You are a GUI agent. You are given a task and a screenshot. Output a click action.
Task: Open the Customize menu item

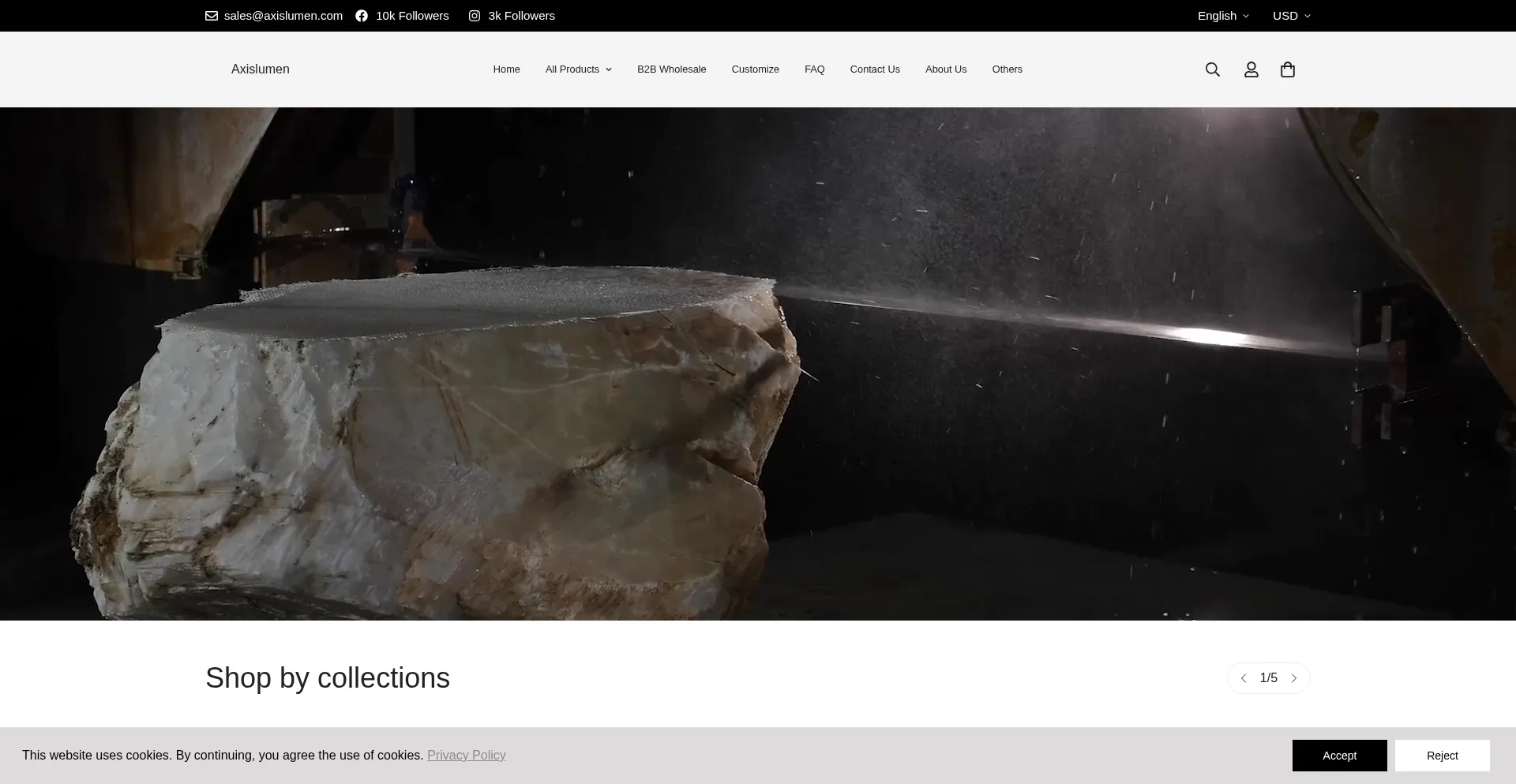pos(755,69)
